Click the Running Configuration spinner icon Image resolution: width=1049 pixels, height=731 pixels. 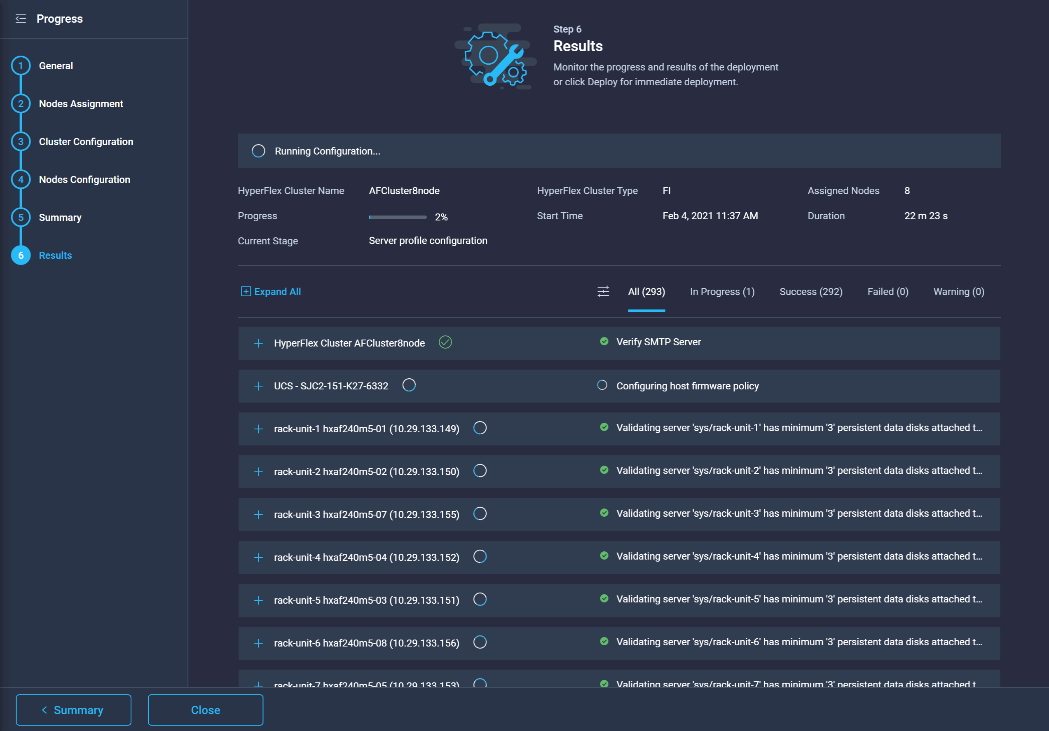pyautogui.click(x=258, y=151)
